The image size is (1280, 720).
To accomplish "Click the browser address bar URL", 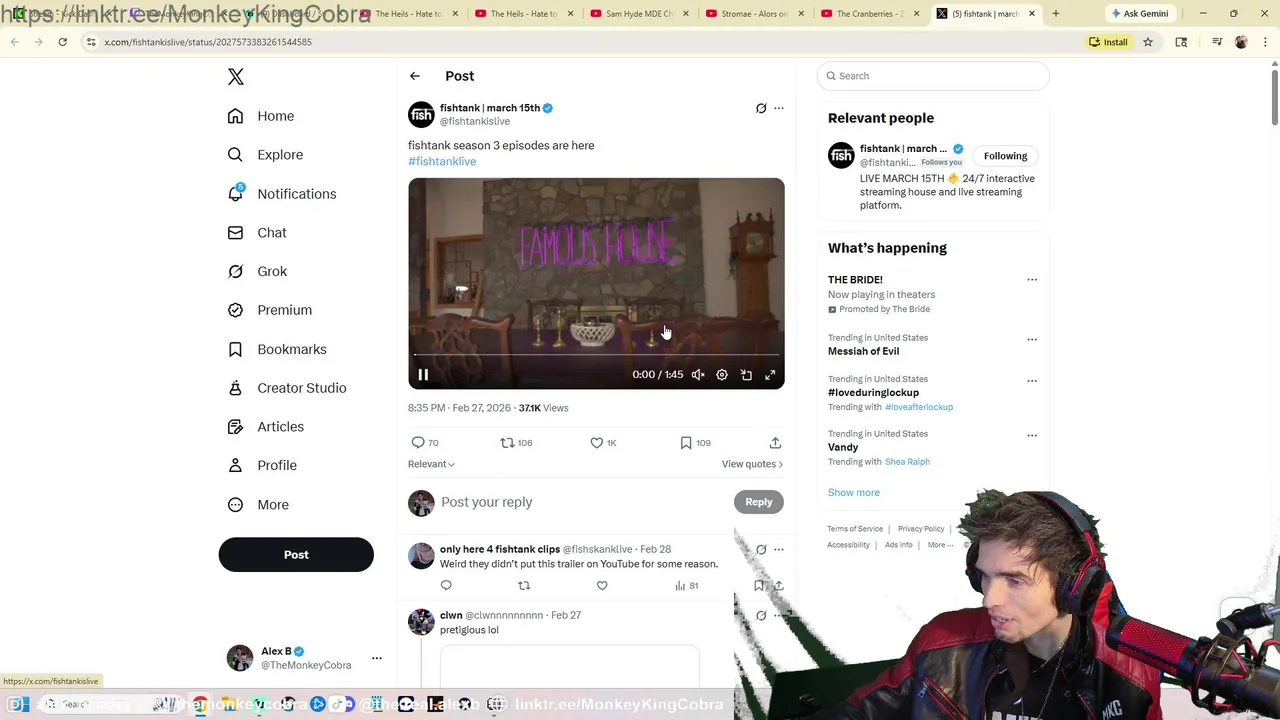I will [208, 42].
